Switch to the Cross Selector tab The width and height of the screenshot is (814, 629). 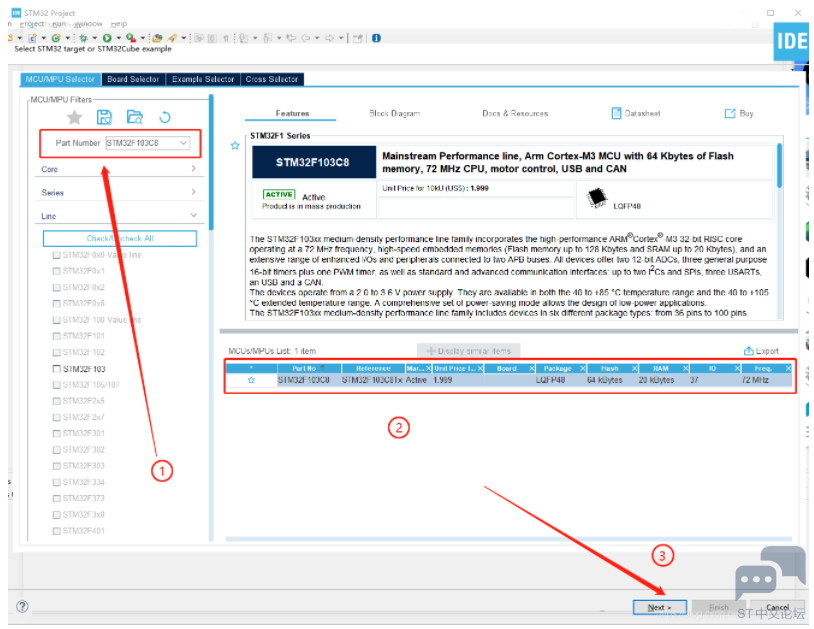[272, 79]
